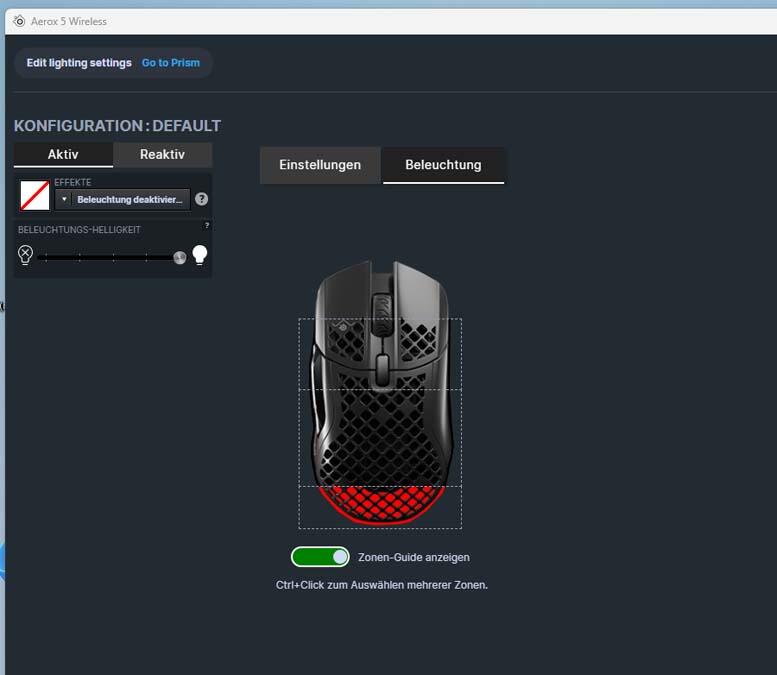Screen dimensions: 777x675
Task: Open the Go to Prism link
Action: [x=170, y=63]
